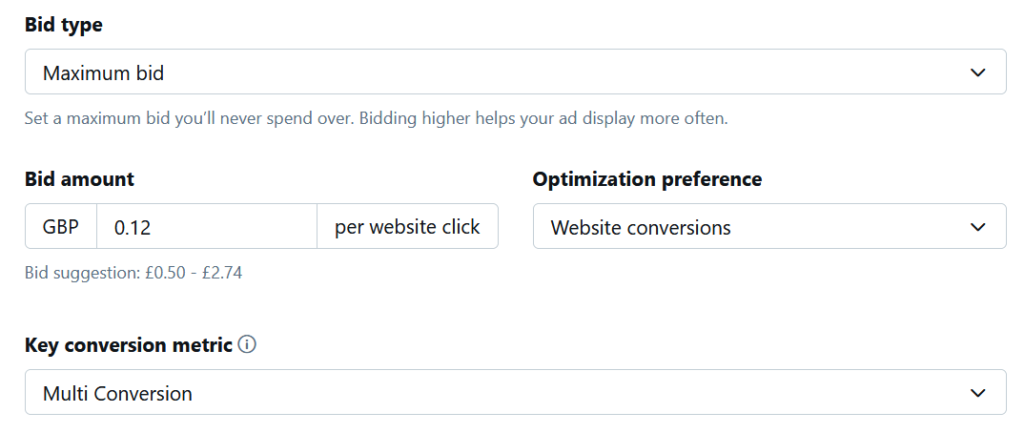Screen dimensions: 1024x433
Task: Click the chevron arrow in Bid type field
Action: [x=977, y=72]
